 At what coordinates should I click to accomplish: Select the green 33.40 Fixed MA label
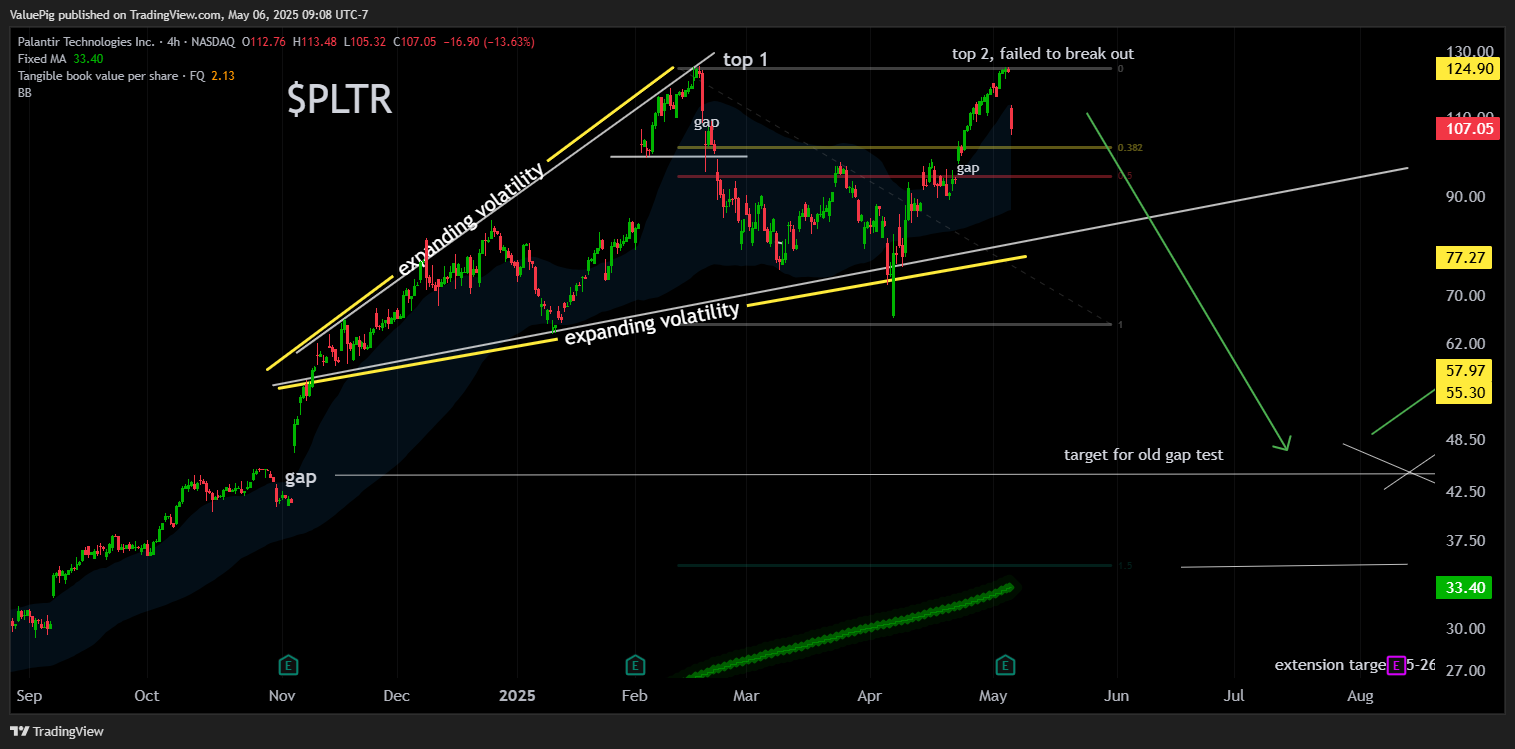point(1463,588)
